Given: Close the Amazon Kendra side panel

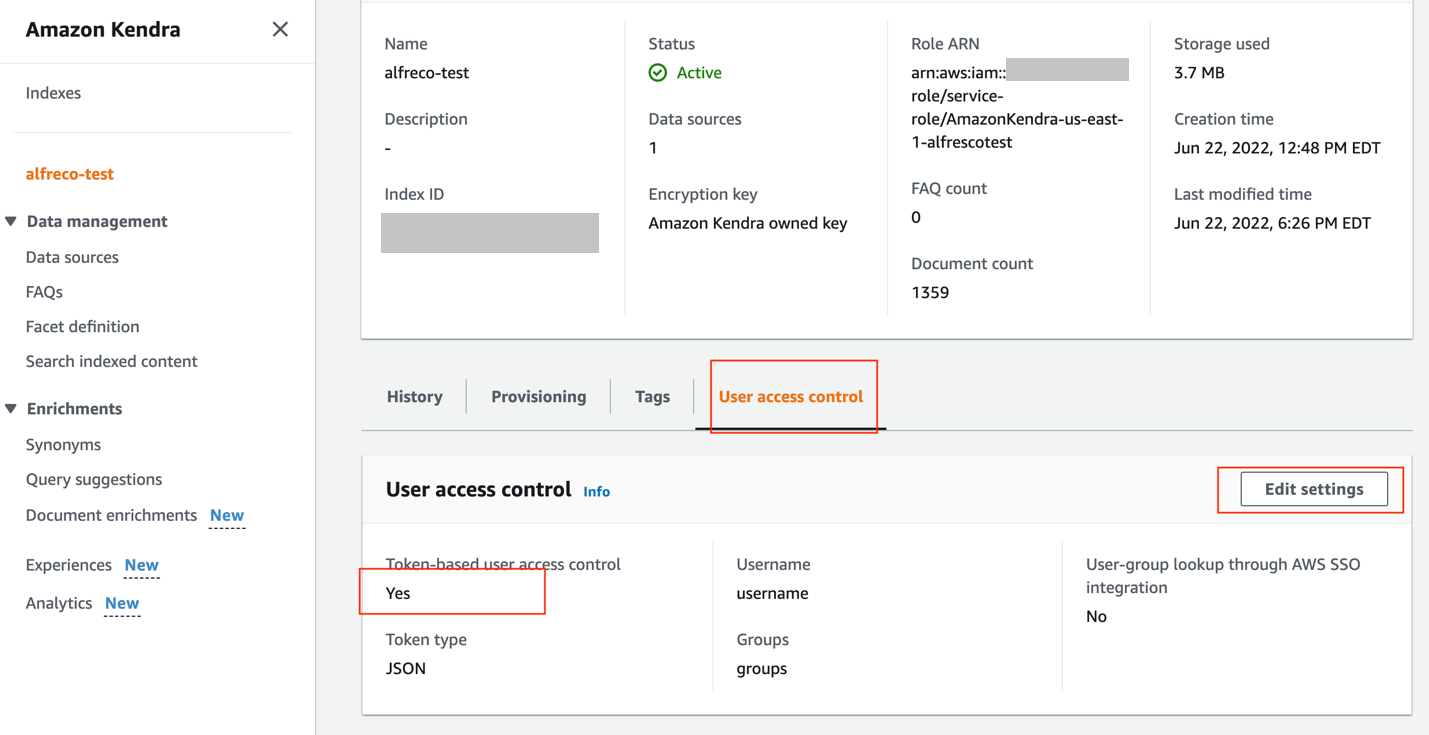Looking at the screenshot, I should (280, 29).
